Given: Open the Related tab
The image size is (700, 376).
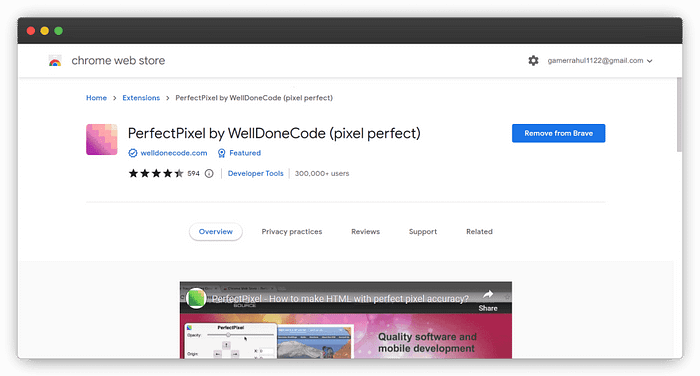Looking at the screenshot, I should tap(479, 231).
